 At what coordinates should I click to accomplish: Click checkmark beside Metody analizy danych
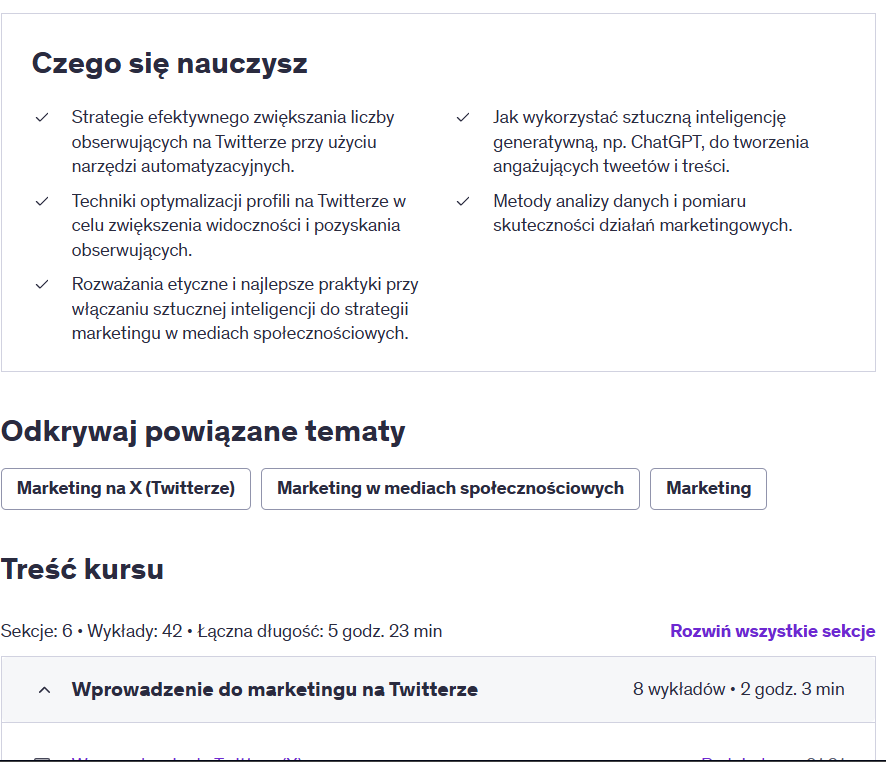tap(463, 201)
